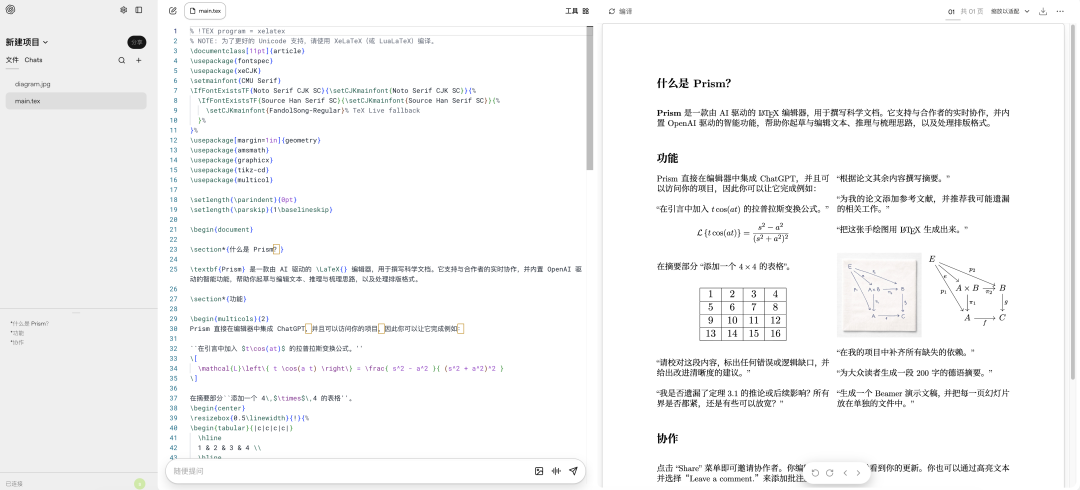1080x490 pixels.
Task: Click the 分享 share button
Action: coord(136,42)
